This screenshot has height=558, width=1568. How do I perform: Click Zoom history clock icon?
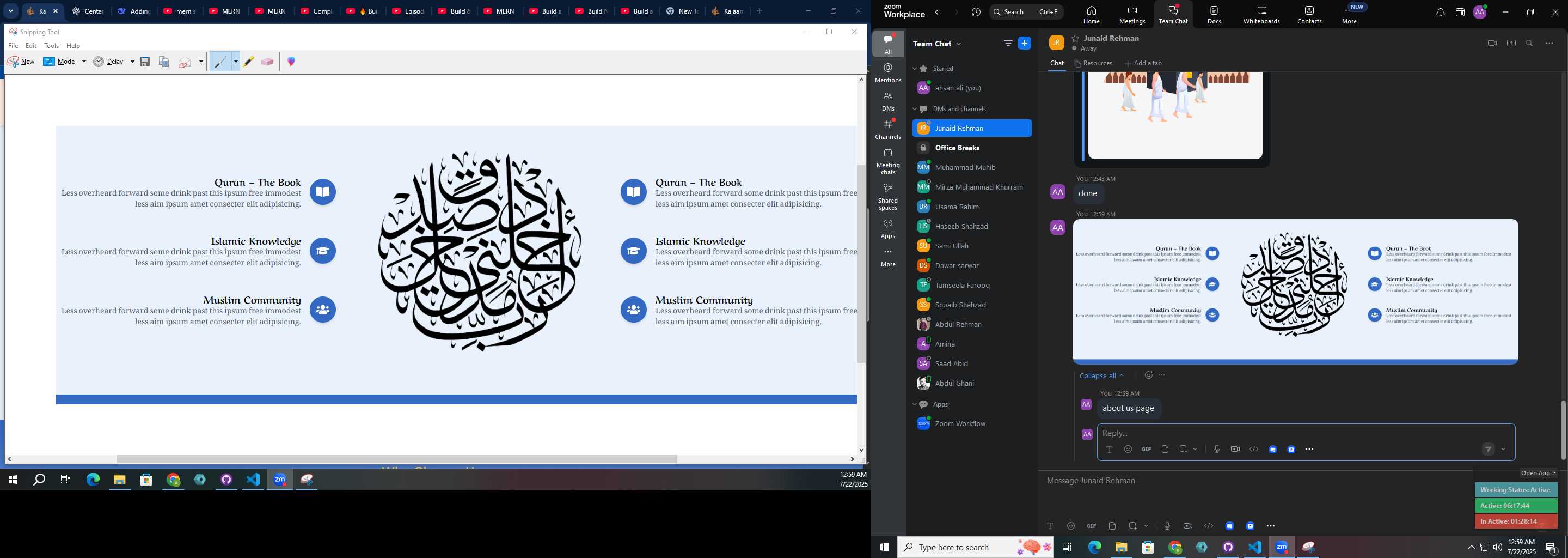[x=976, y=12]
